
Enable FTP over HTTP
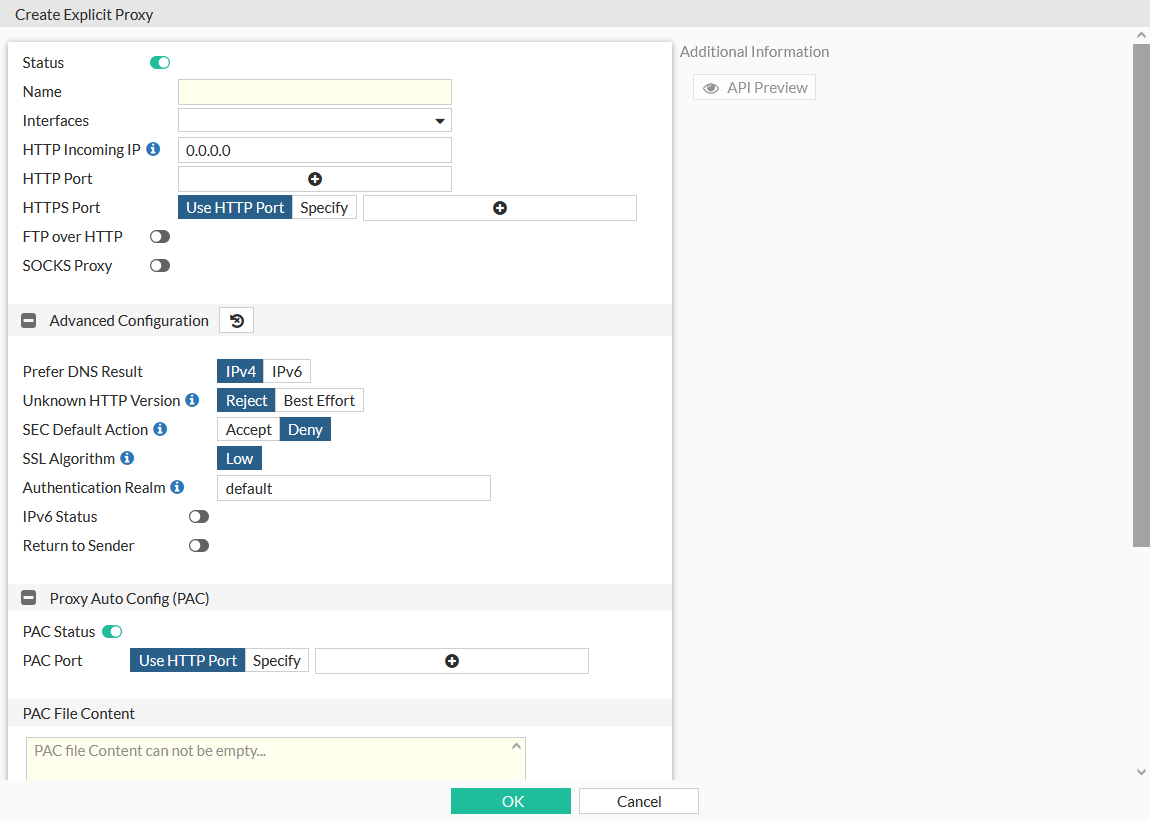click(160, 237)
